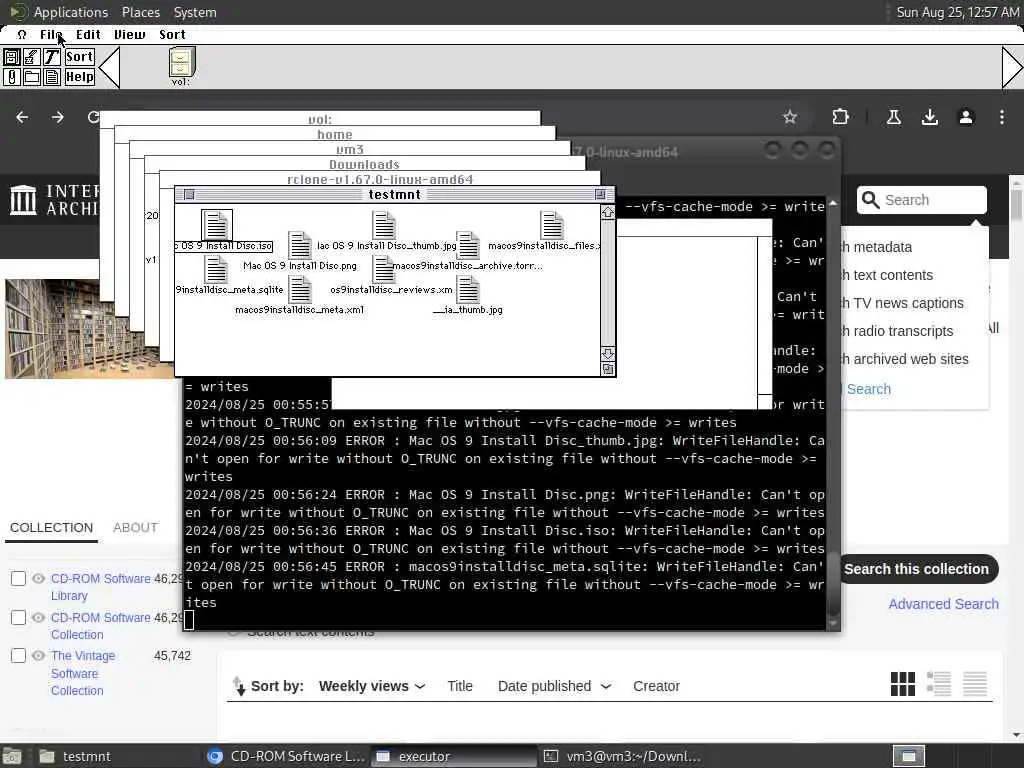Click the italic T text toolbar icon
Image resolution: width=1024 pixels, height=768 pixels.
click(52, 57)
